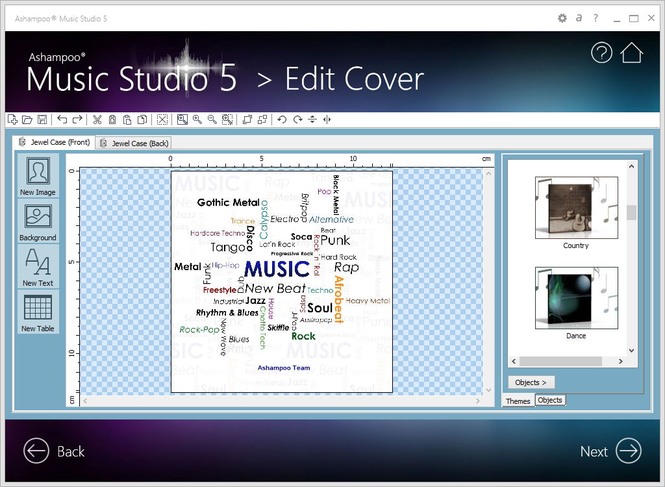Undo the last edit
The width and height of the screenshot is (665, 487).
(62, 120)
